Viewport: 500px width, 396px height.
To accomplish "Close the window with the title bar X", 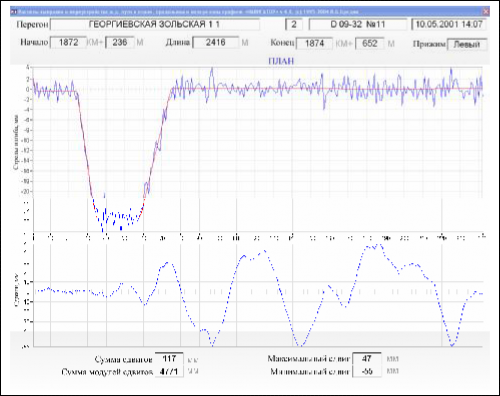I will (x=486, y=12).
